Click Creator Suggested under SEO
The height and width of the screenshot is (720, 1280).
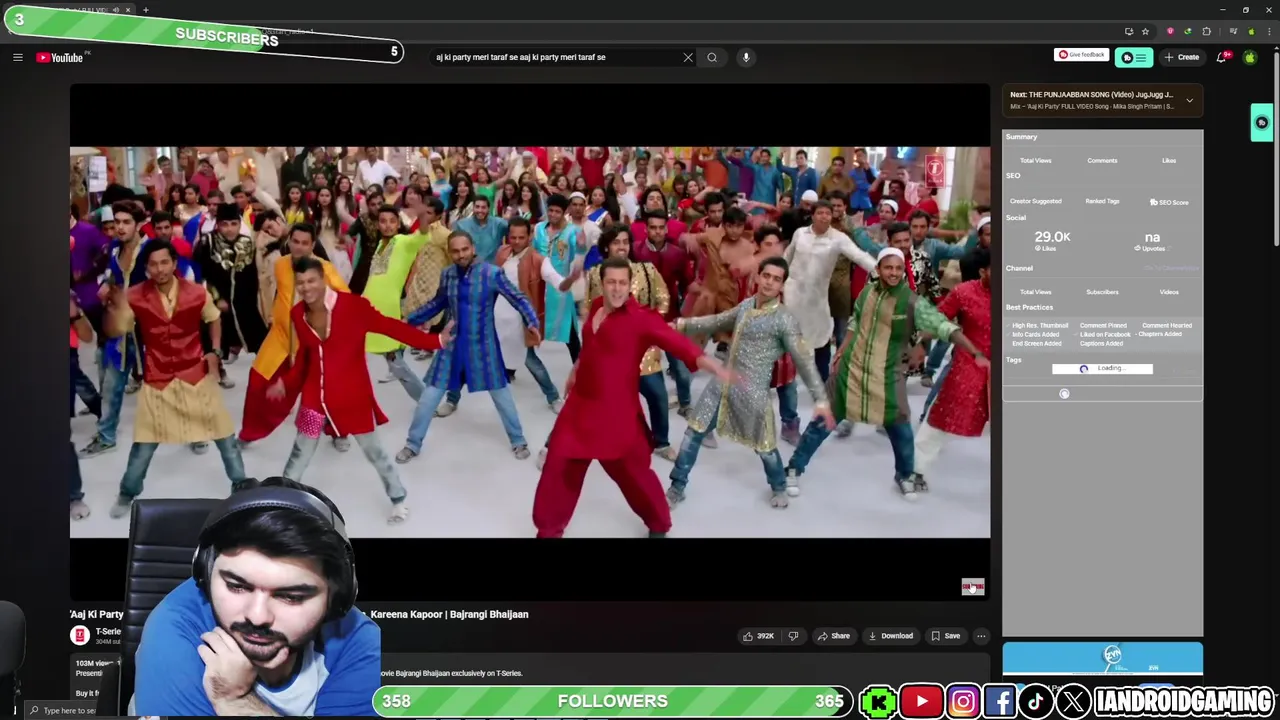[1035, 202]
